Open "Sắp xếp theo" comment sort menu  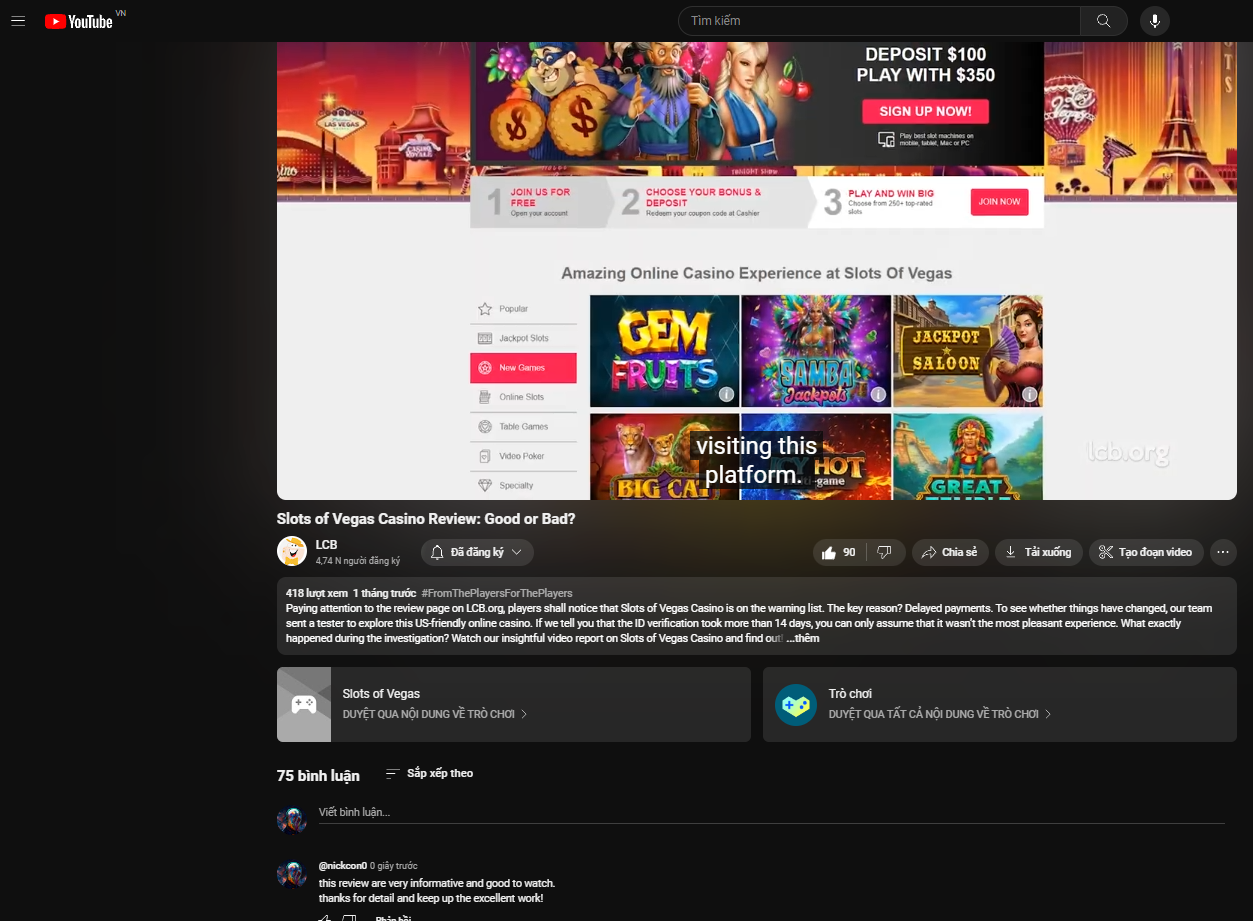pyautogui.click(x=430, y=774)
